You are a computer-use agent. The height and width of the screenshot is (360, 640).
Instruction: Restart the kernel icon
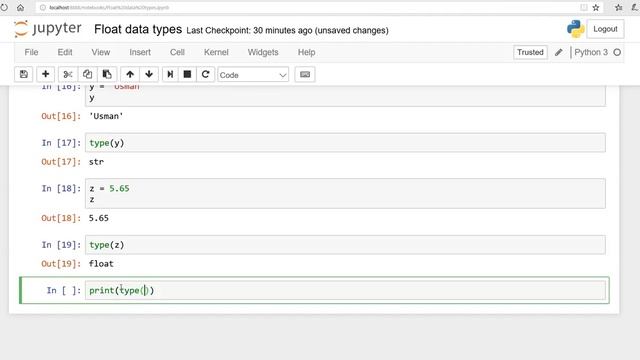(x=205, y=75)
